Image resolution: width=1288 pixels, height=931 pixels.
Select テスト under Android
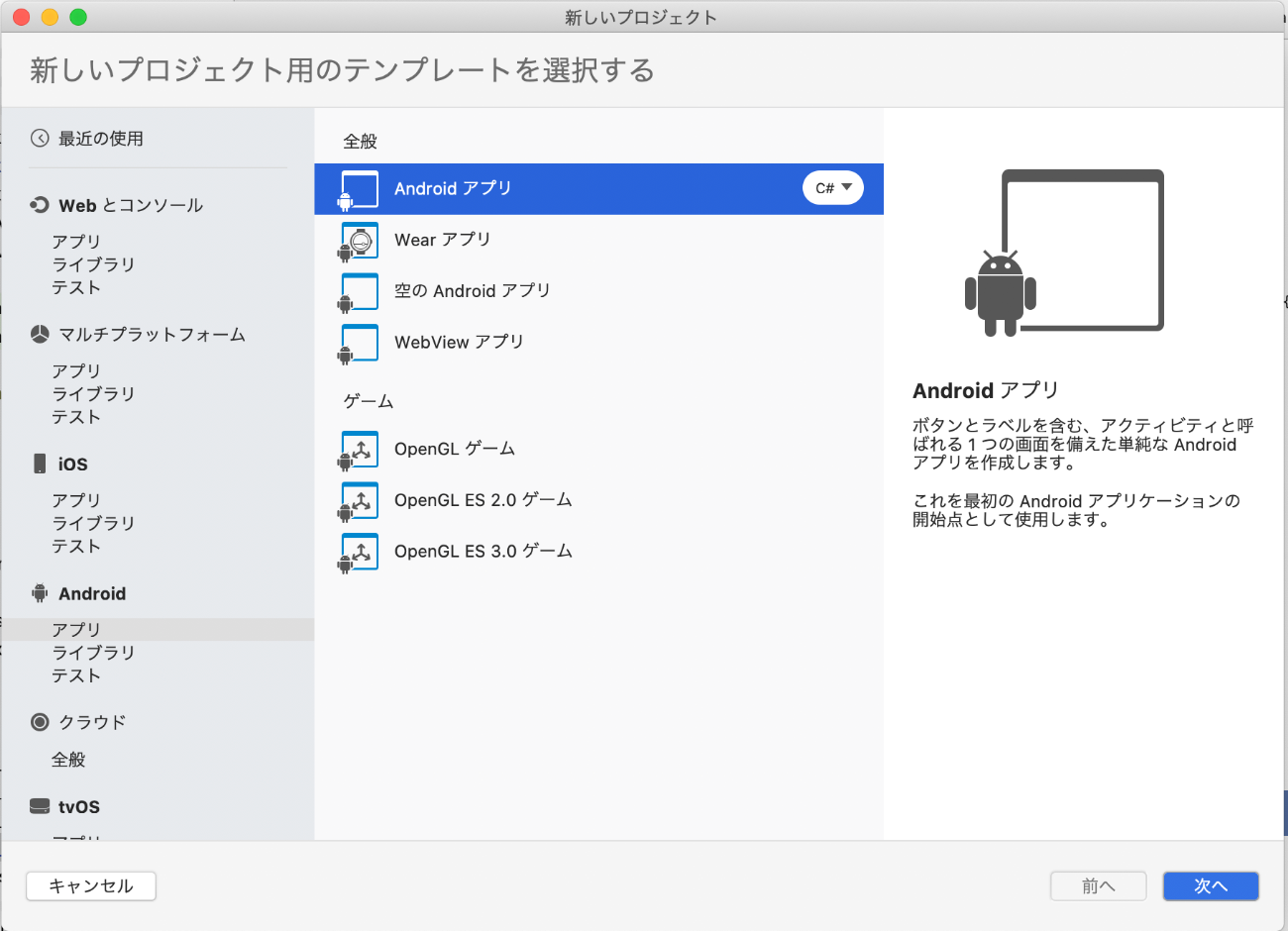coord(76,675)
